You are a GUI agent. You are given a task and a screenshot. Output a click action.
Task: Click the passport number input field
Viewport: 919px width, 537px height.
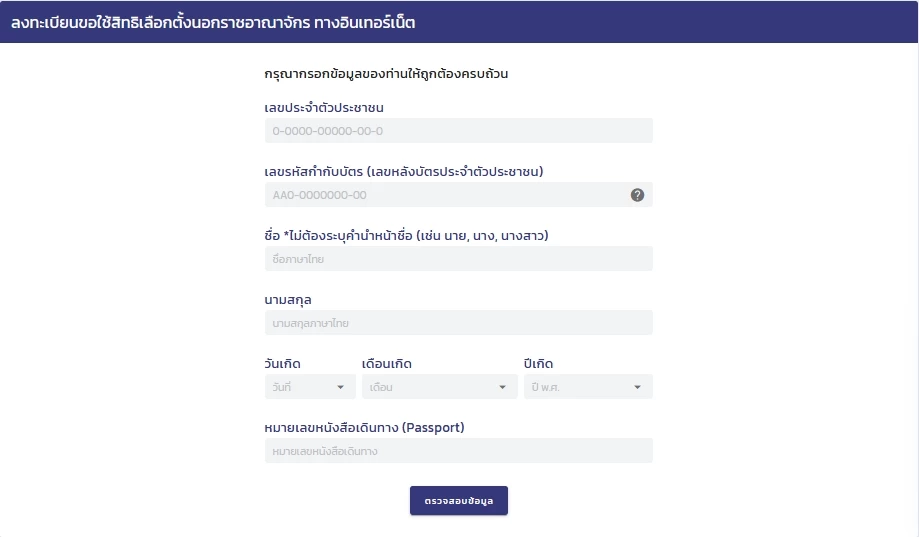(x=458, y=451)
